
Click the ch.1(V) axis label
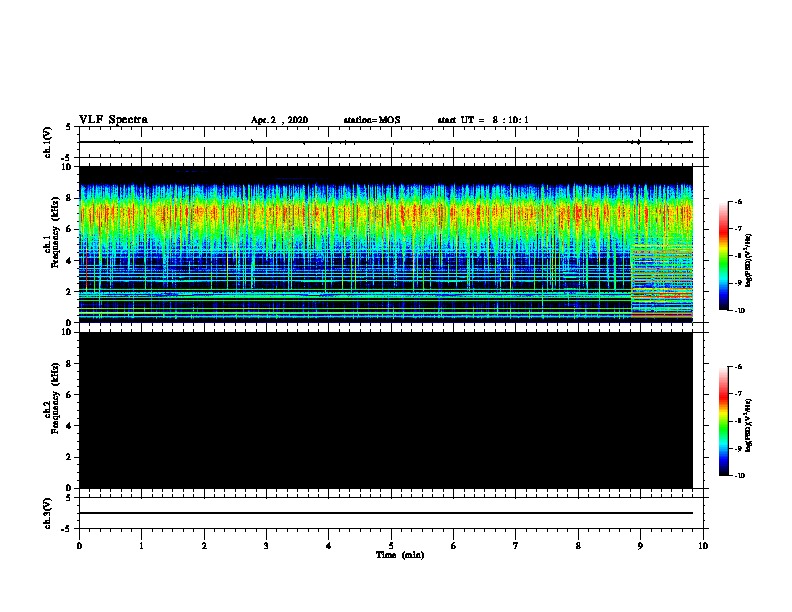point(48,142)
